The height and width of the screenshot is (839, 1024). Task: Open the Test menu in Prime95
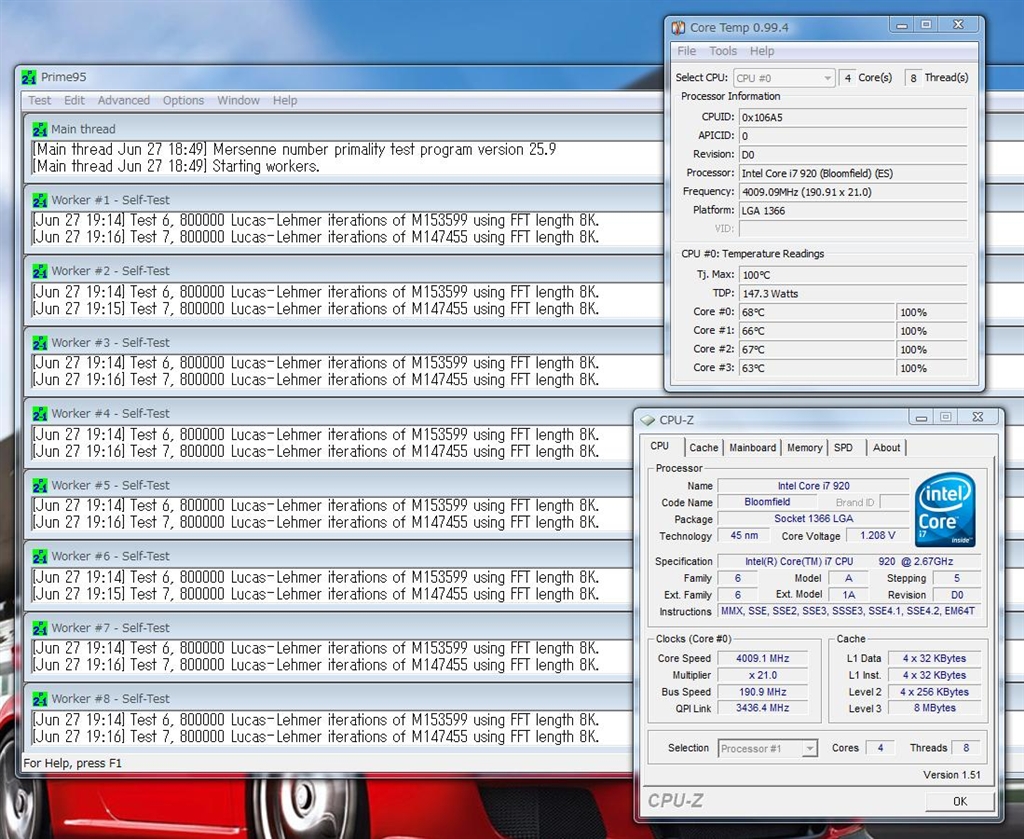point(39,101)
